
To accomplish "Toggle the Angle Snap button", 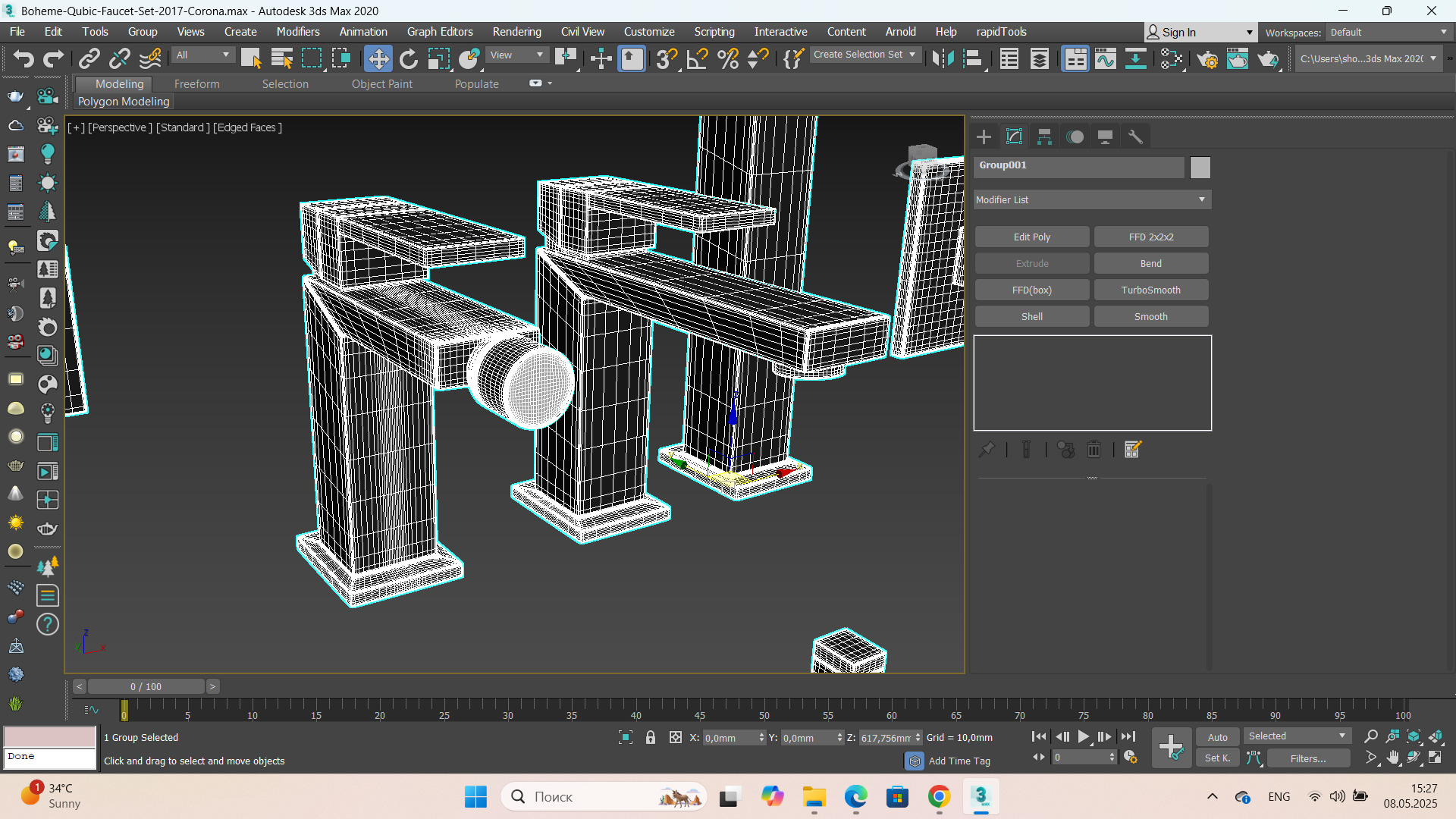I will pos(697,58).
